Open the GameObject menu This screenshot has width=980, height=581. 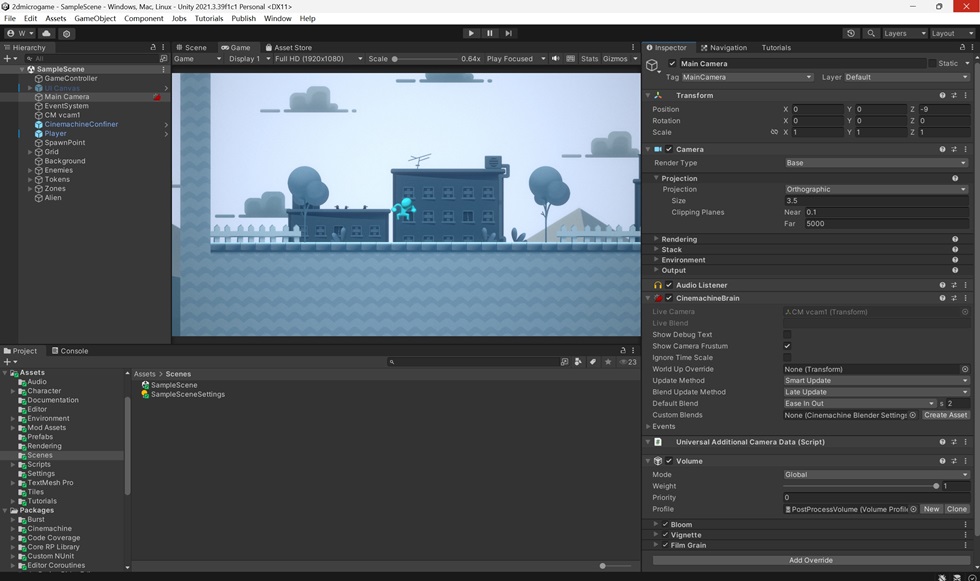pyautogui.click(x=95, y=18)
